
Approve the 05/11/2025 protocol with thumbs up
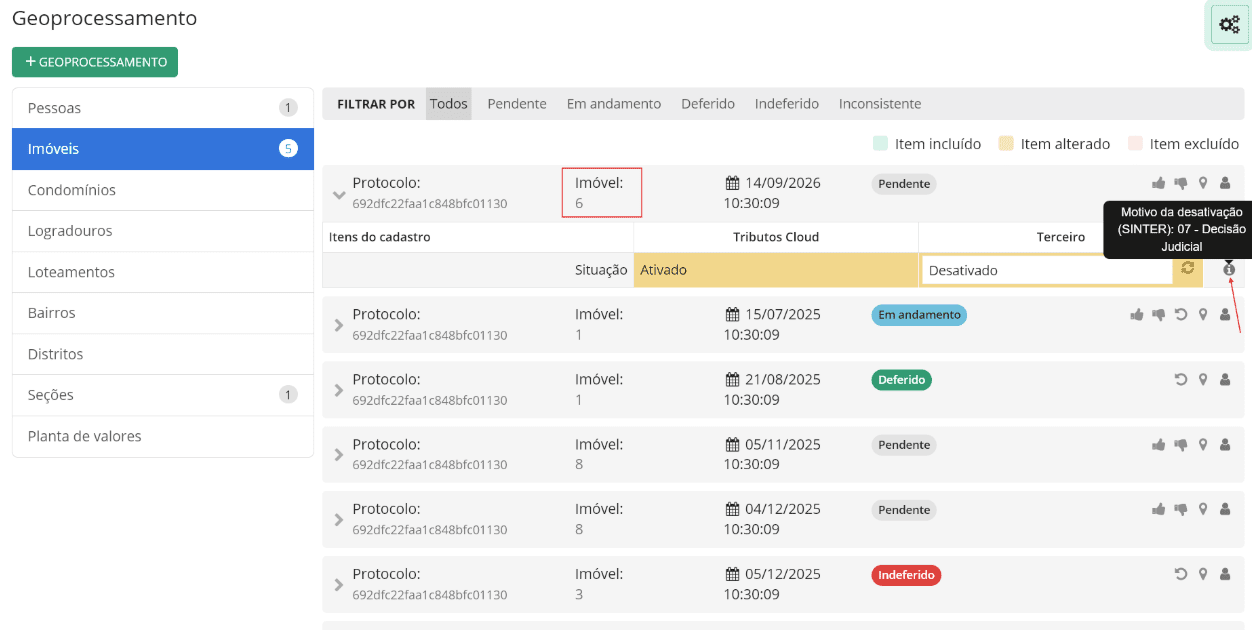[1159, 444]
